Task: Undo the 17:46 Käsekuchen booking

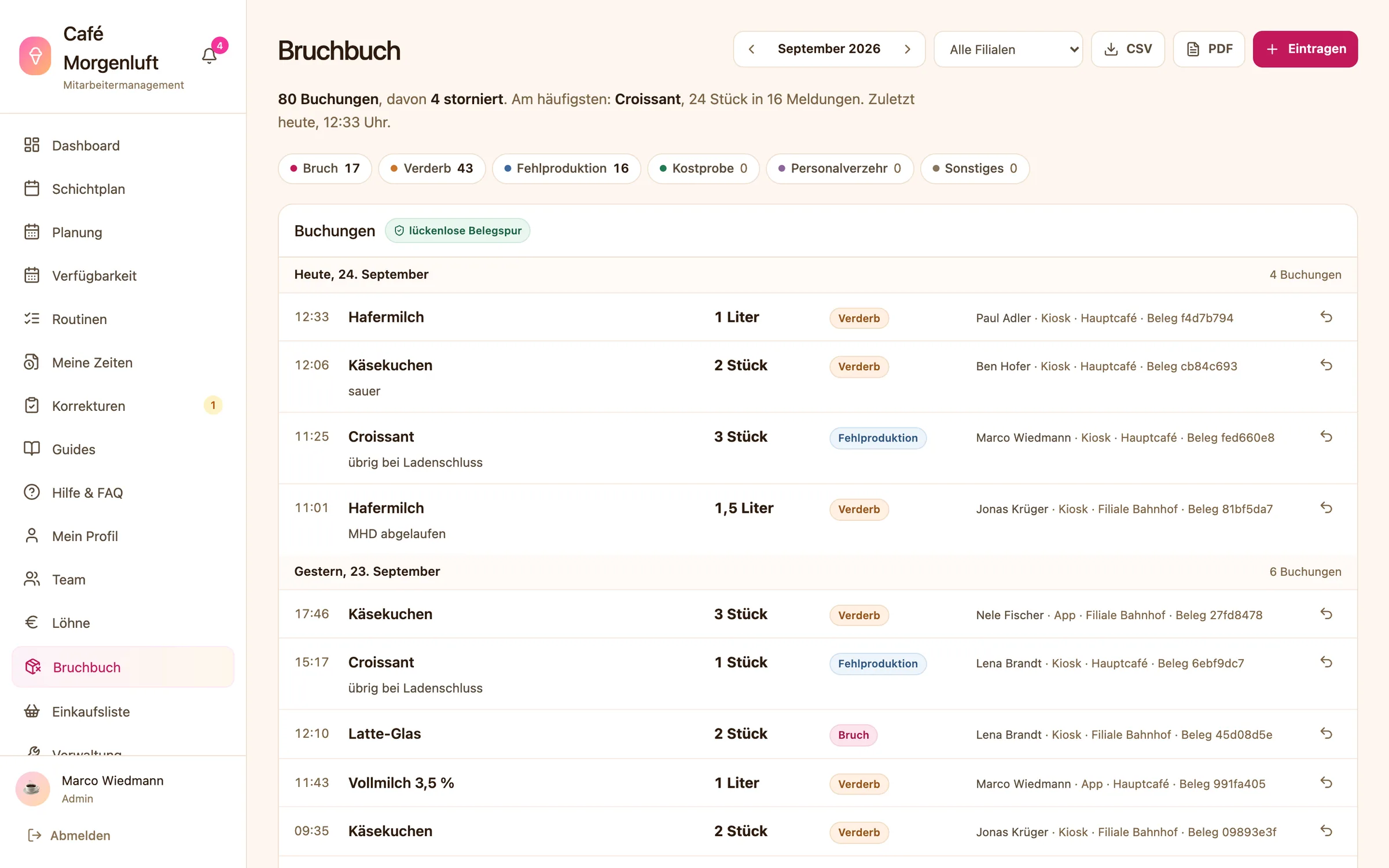Action: pos(1326,613)
